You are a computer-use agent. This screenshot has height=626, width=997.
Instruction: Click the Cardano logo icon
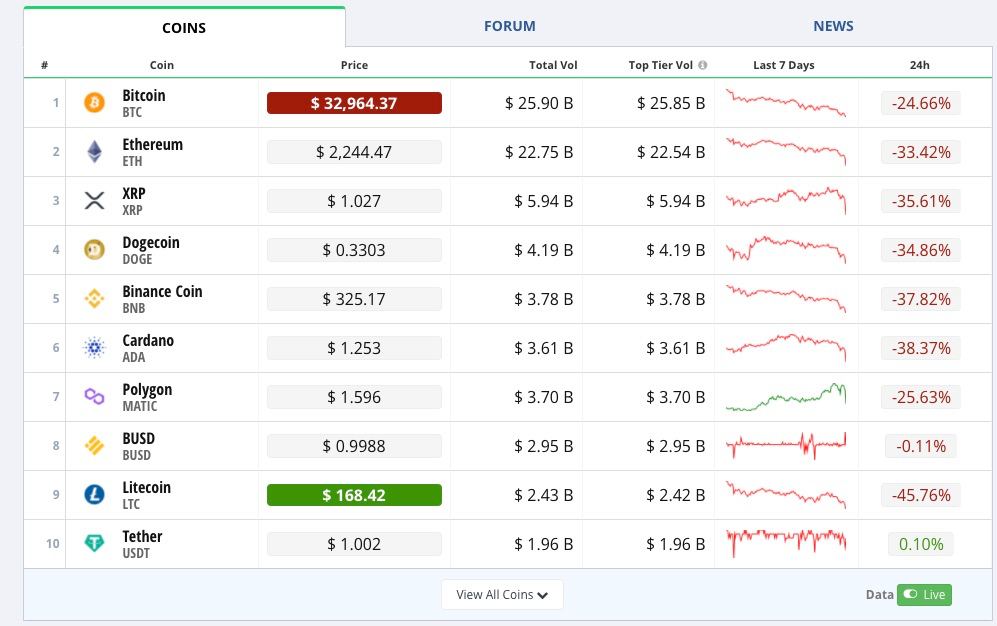(94, 348)
